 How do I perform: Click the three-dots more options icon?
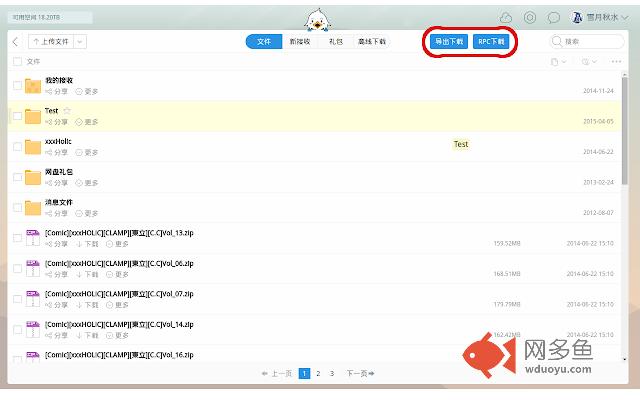click(616, 62)
